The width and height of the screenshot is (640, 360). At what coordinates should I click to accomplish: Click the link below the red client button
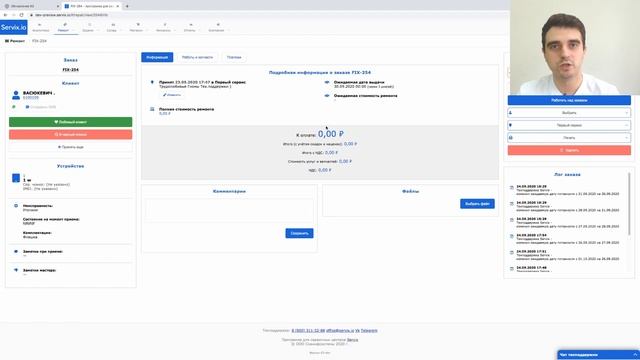(71, 147)
